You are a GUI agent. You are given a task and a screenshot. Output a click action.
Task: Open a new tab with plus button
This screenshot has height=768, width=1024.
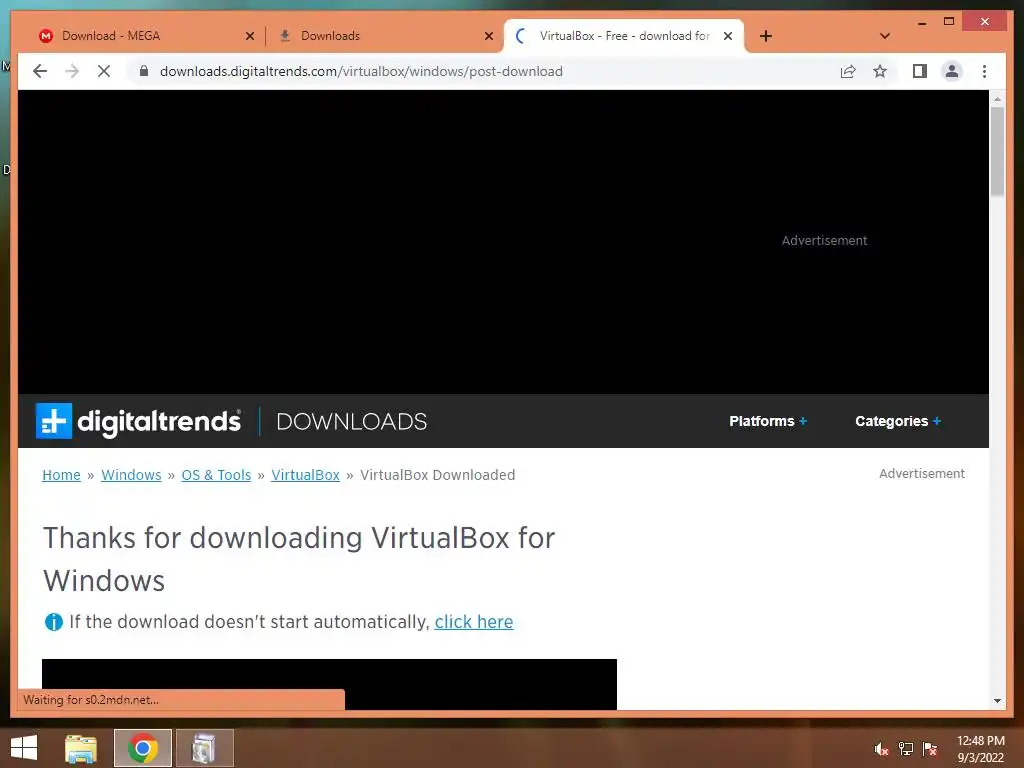tap(766, 36)
